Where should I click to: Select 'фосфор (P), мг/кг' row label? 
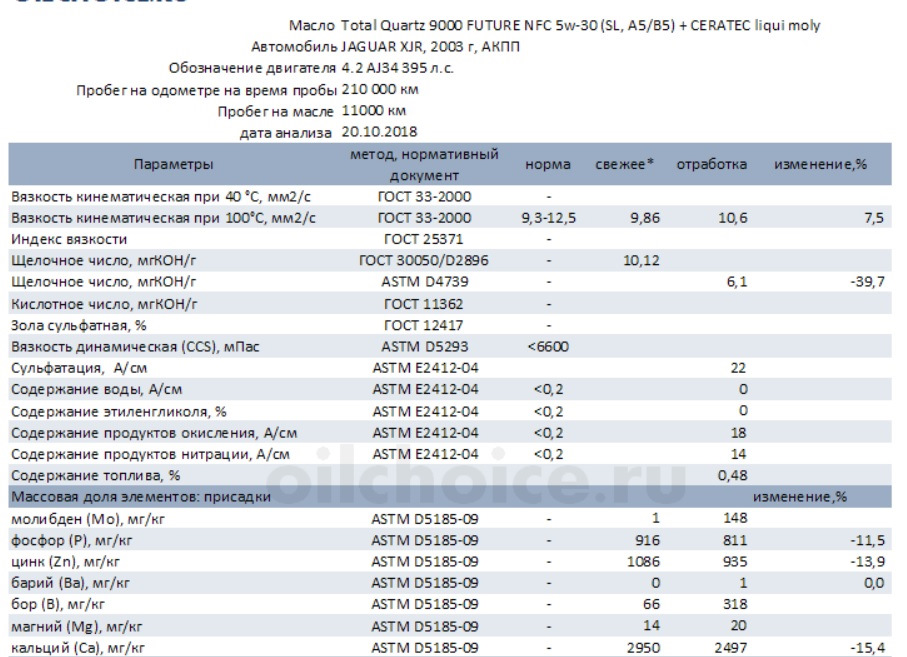pos(72,540)
